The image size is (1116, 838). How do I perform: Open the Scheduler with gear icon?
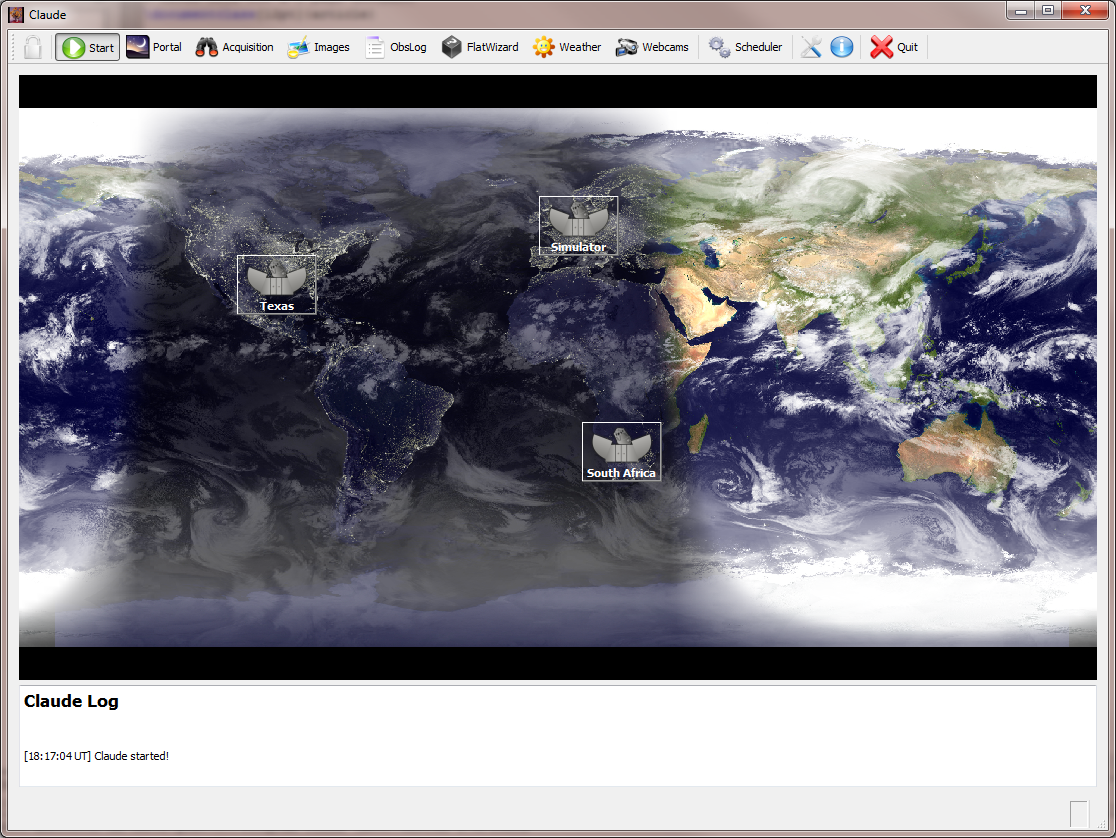coord(746,47)
